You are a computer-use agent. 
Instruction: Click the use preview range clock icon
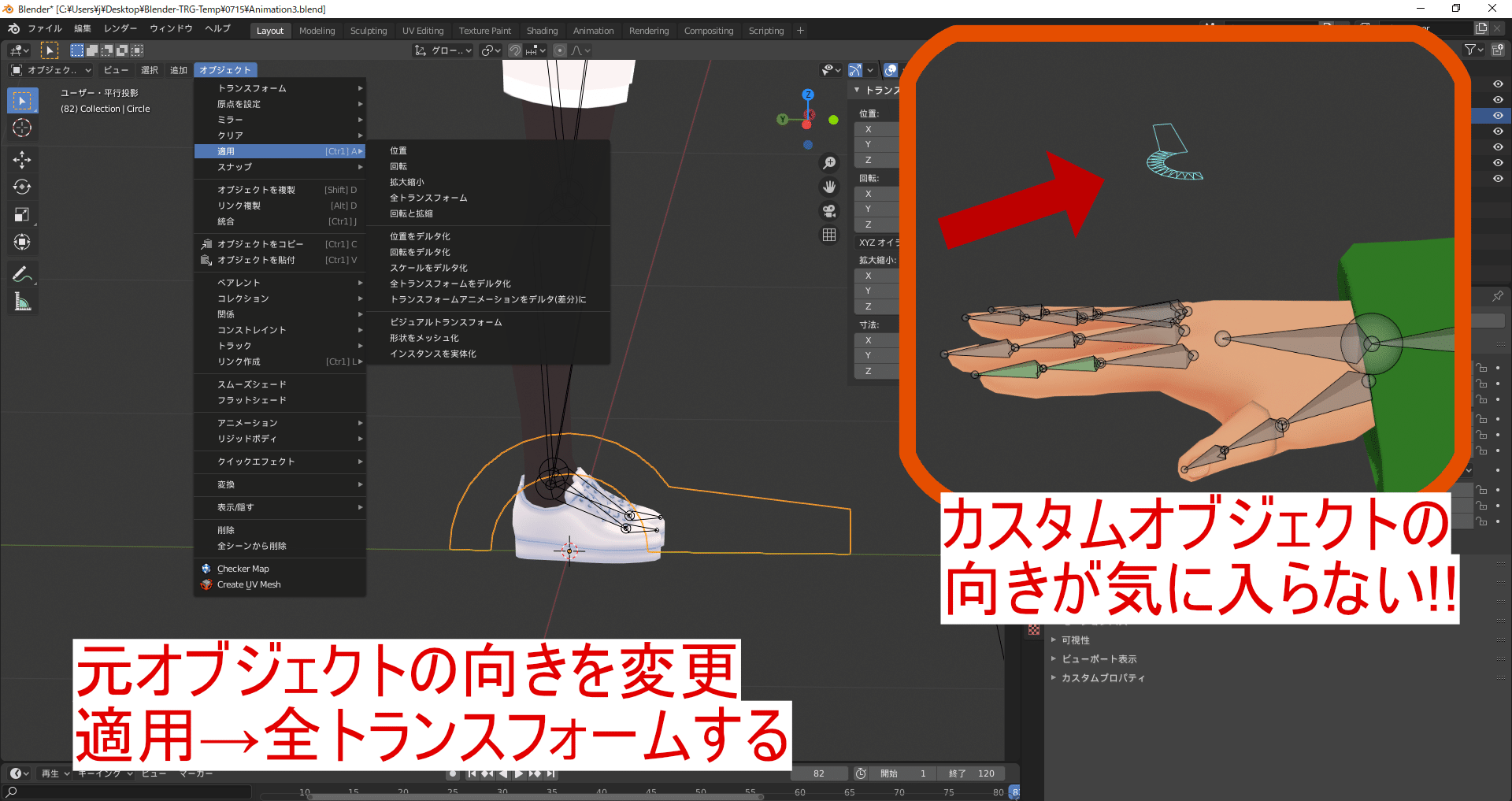pos(861,773)
